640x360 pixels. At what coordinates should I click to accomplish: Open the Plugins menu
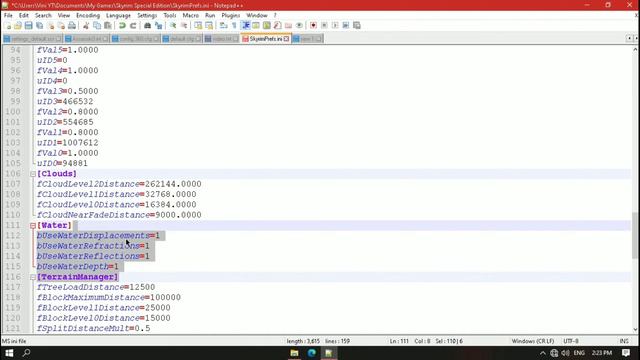(231, 16)
